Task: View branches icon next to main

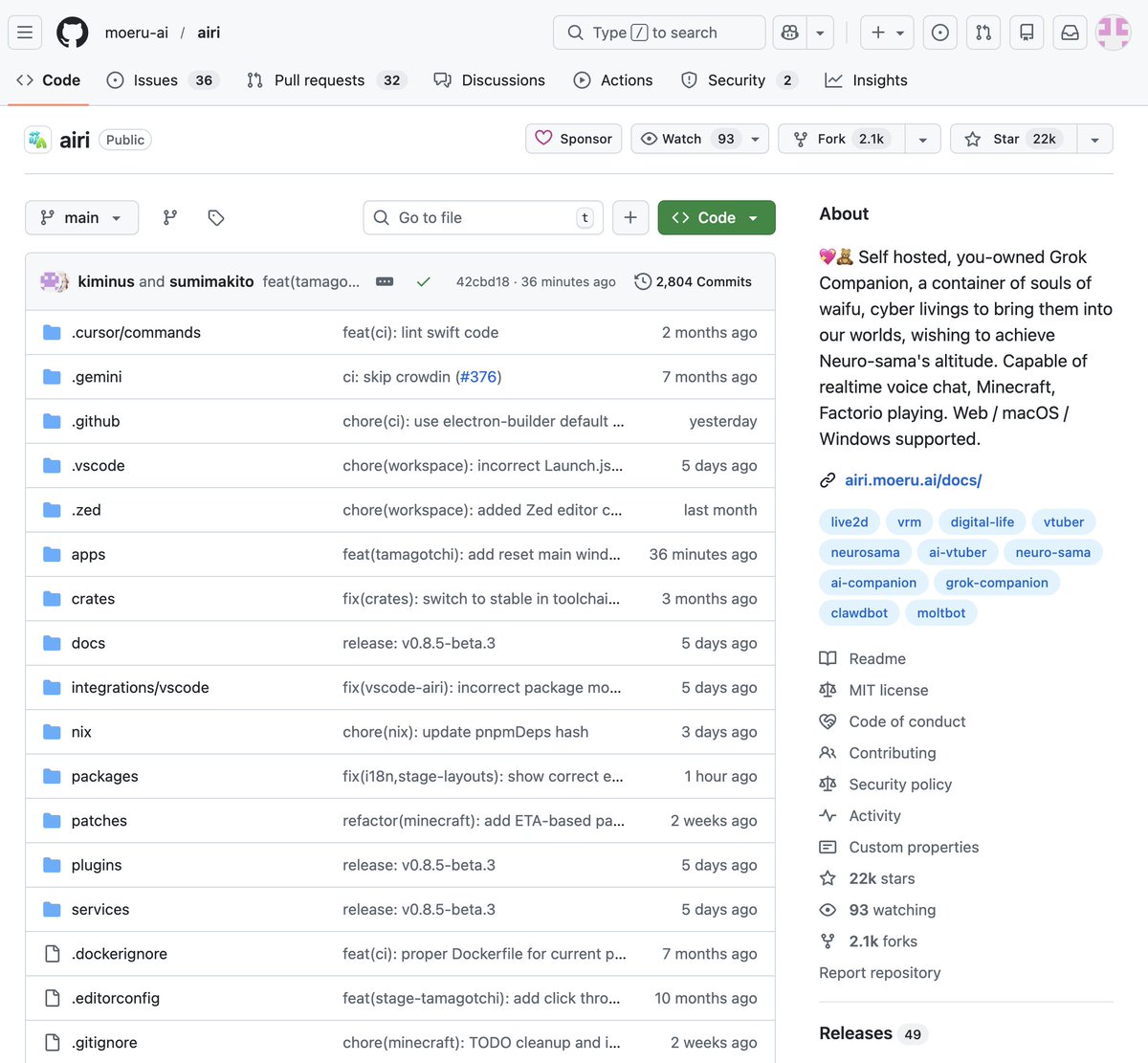Action: coord(170,217)
